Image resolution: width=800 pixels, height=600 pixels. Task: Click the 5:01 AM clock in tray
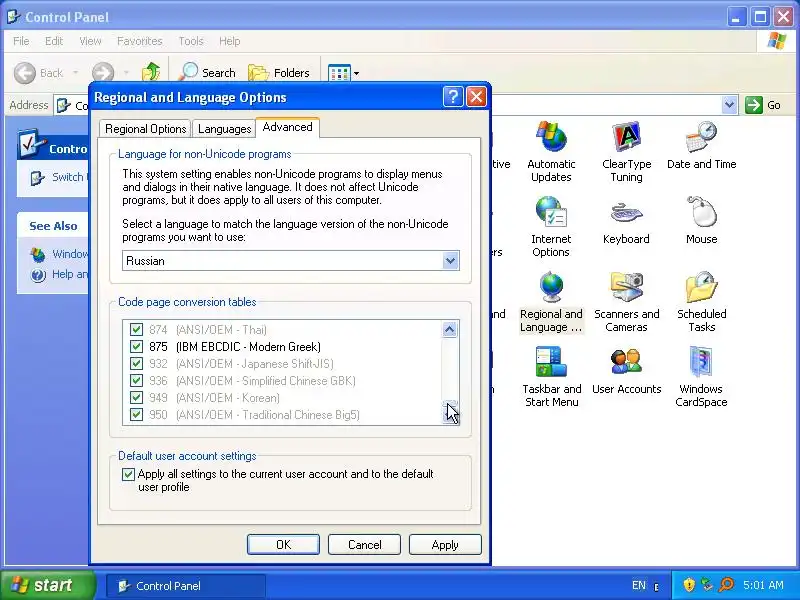[x=763, y=585]
